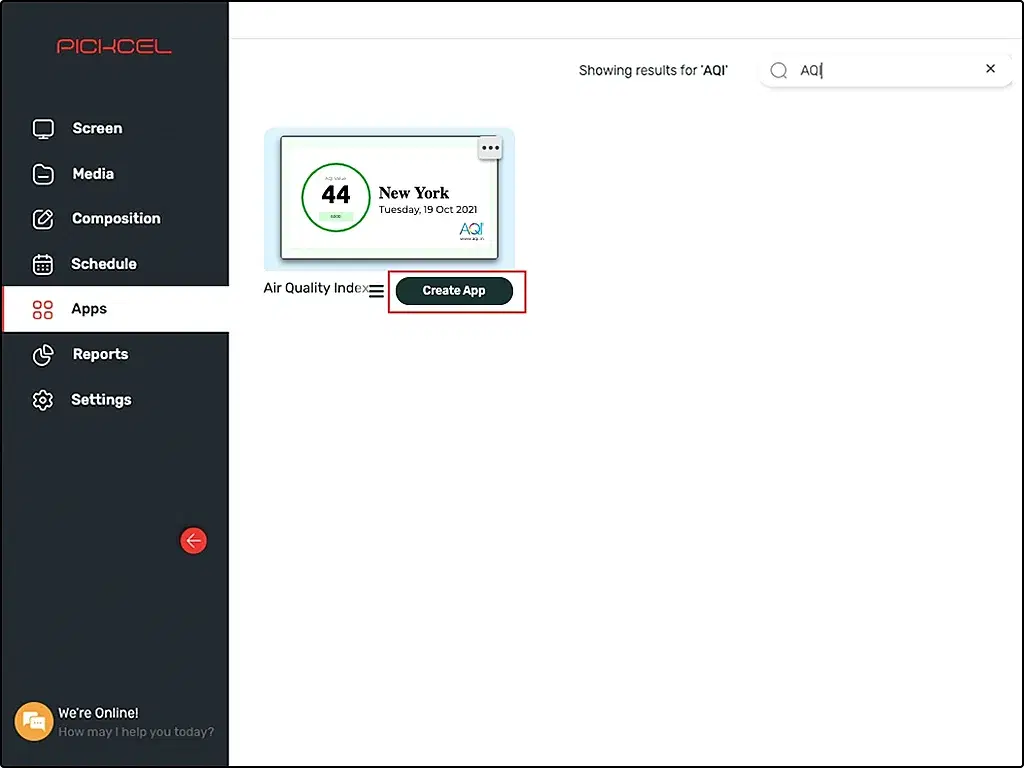This screenshot has width=1024, height=768.
Task: Open the Schedule calendar icon
Action: (42, 263)
